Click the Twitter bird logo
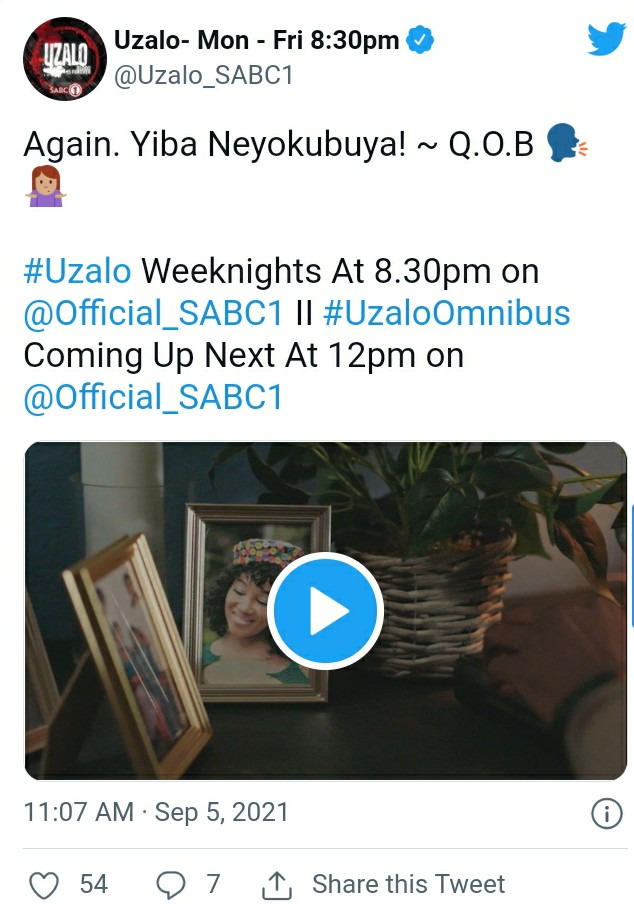Viewport: 634px width, 904px height. point(606,39)
